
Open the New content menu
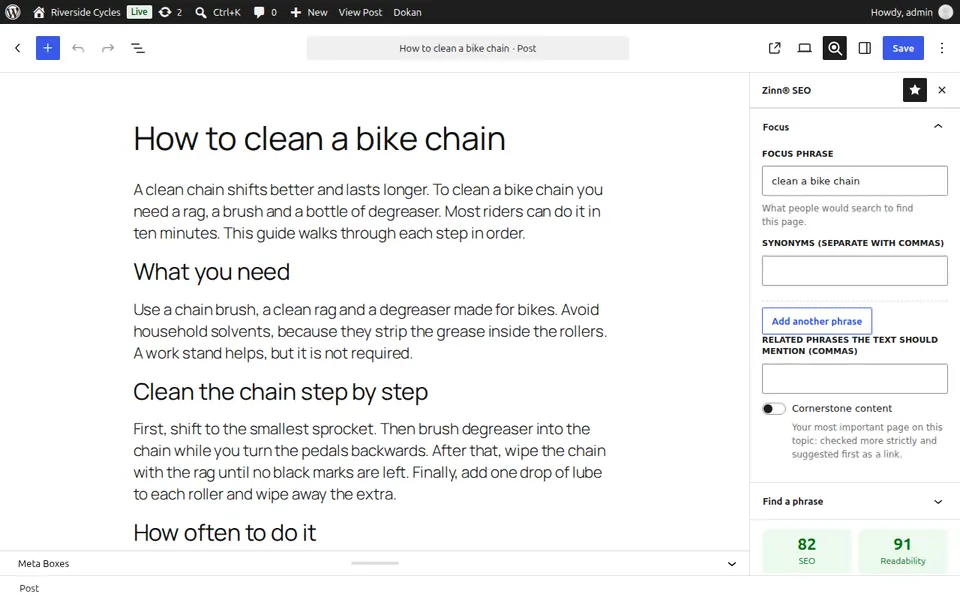[309, 12]
